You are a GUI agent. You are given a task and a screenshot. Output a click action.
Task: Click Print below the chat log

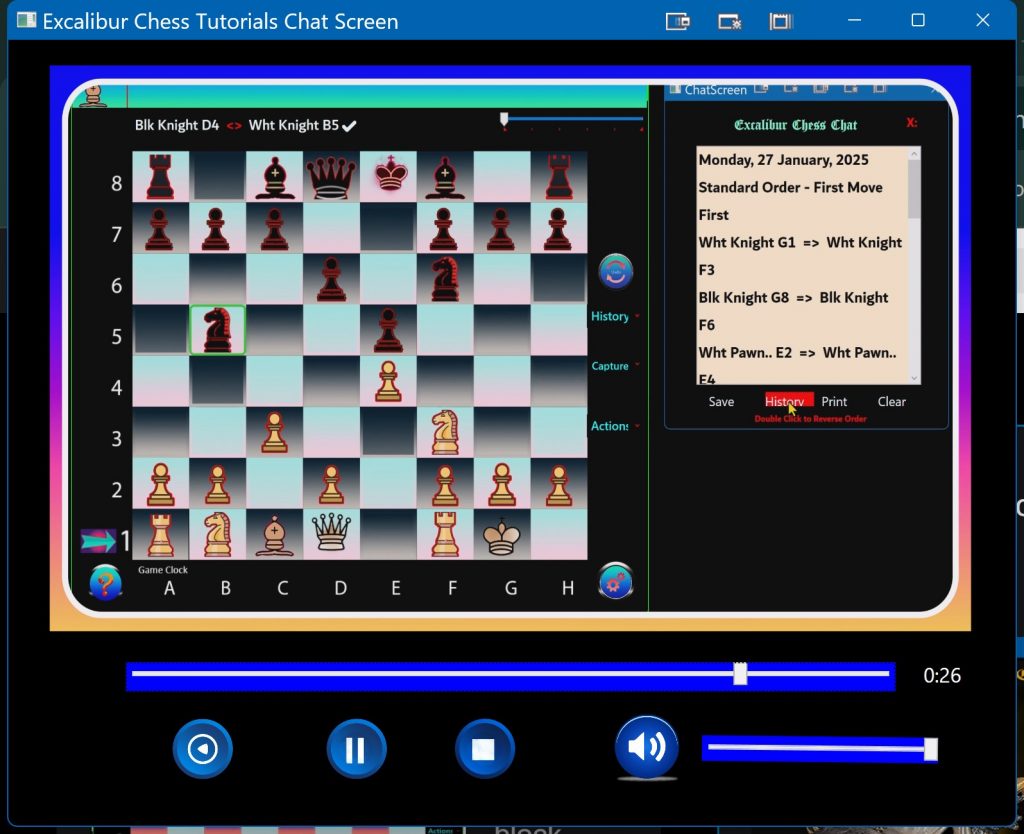click(x=834, y=402)
